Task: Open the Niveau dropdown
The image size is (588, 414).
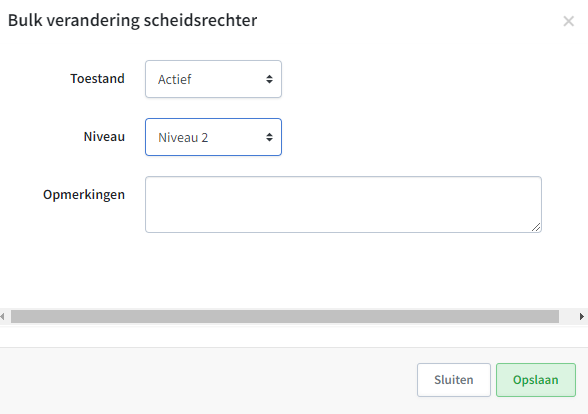Action: point(213,137)
